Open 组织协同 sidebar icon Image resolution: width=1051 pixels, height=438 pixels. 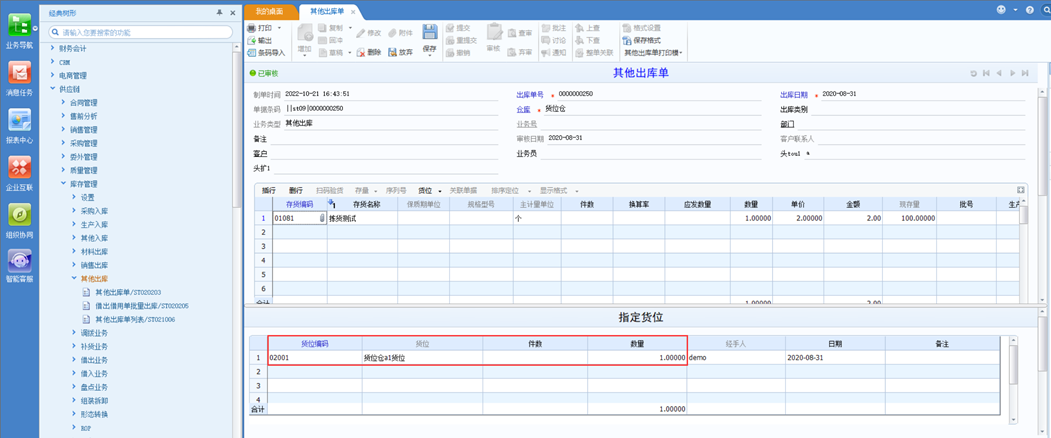pyautogui.click(x=19, y=221)
